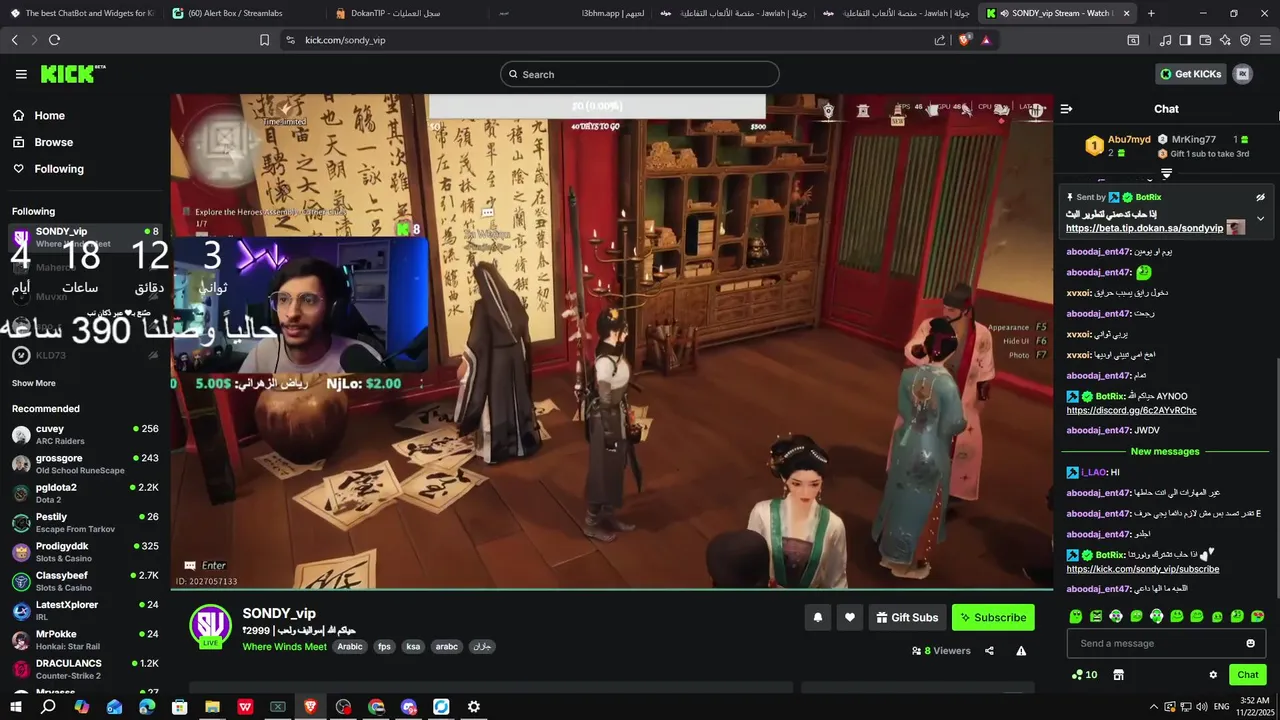This screenshot has height=720, width=1280.
Task: Open the browser main menu
Action: (1266, 40)
